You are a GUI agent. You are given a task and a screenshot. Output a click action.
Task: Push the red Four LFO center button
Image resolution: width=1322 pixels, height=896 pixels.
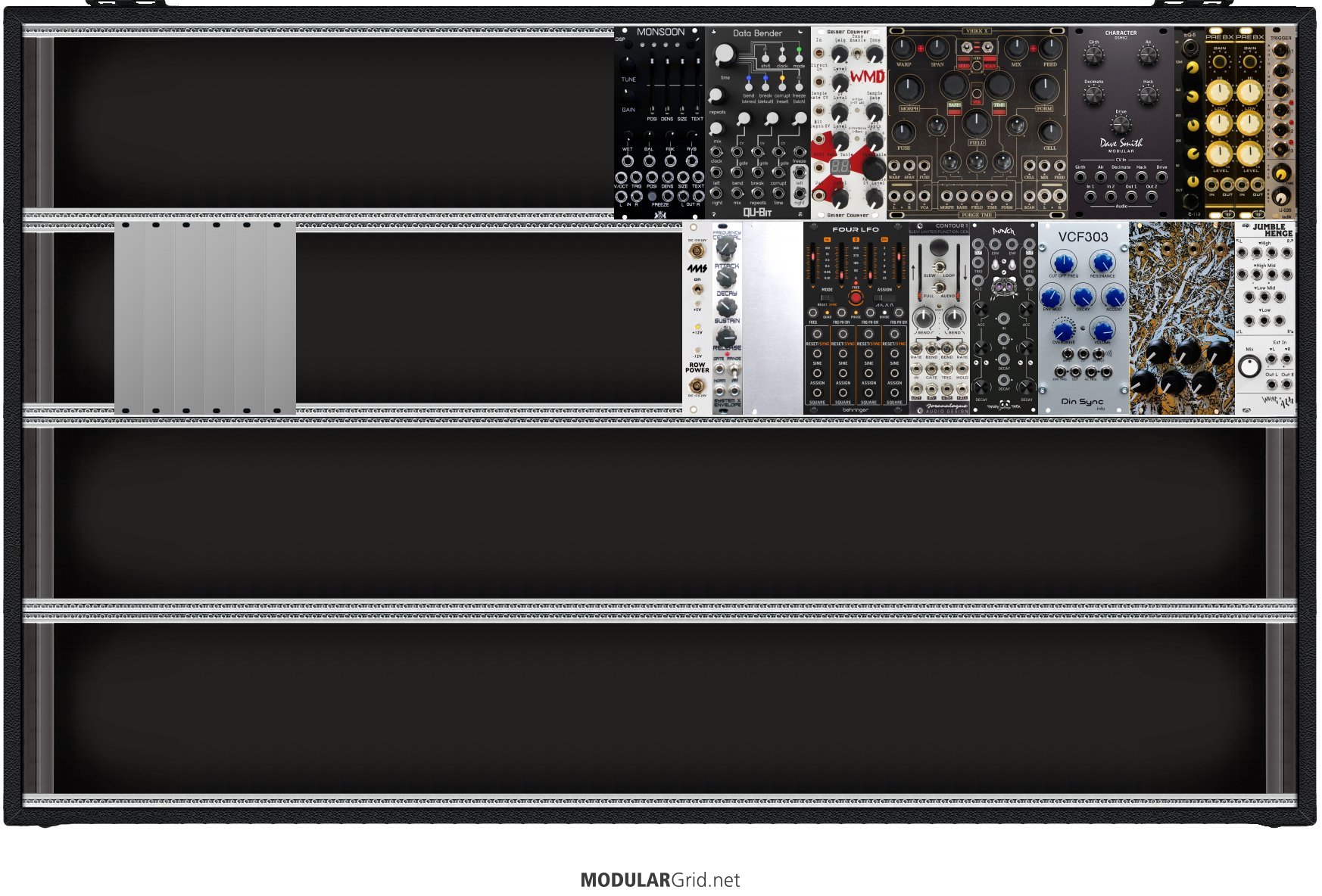856,297
